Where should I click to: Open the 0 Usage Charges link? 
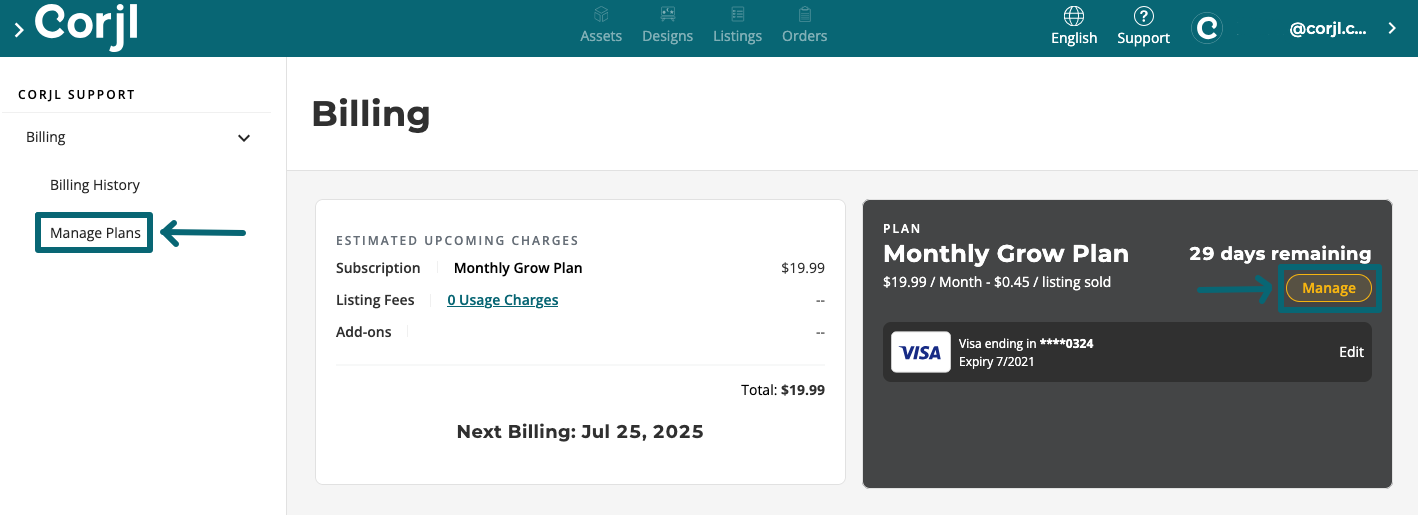coord(503,300)
